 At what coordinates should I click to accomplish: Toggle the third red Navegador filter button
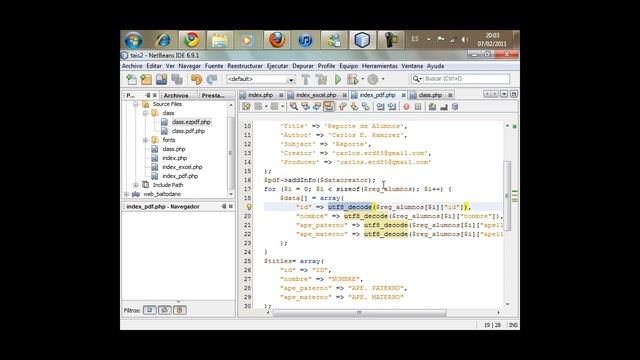(180, 310)
